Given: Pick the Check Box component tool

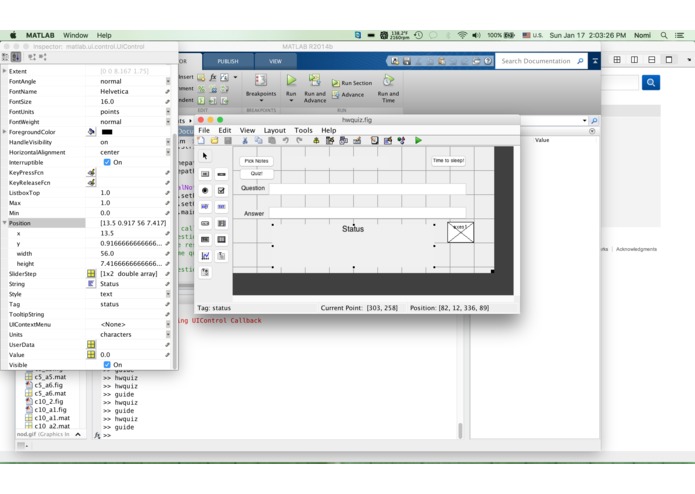Looking at the screenshot, I should (222, 191).
